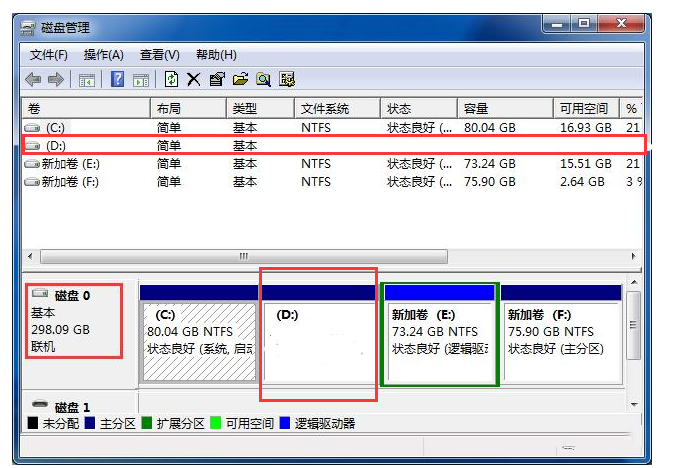
Task: Sort by the 类型 column header
Action: point(260,108)
